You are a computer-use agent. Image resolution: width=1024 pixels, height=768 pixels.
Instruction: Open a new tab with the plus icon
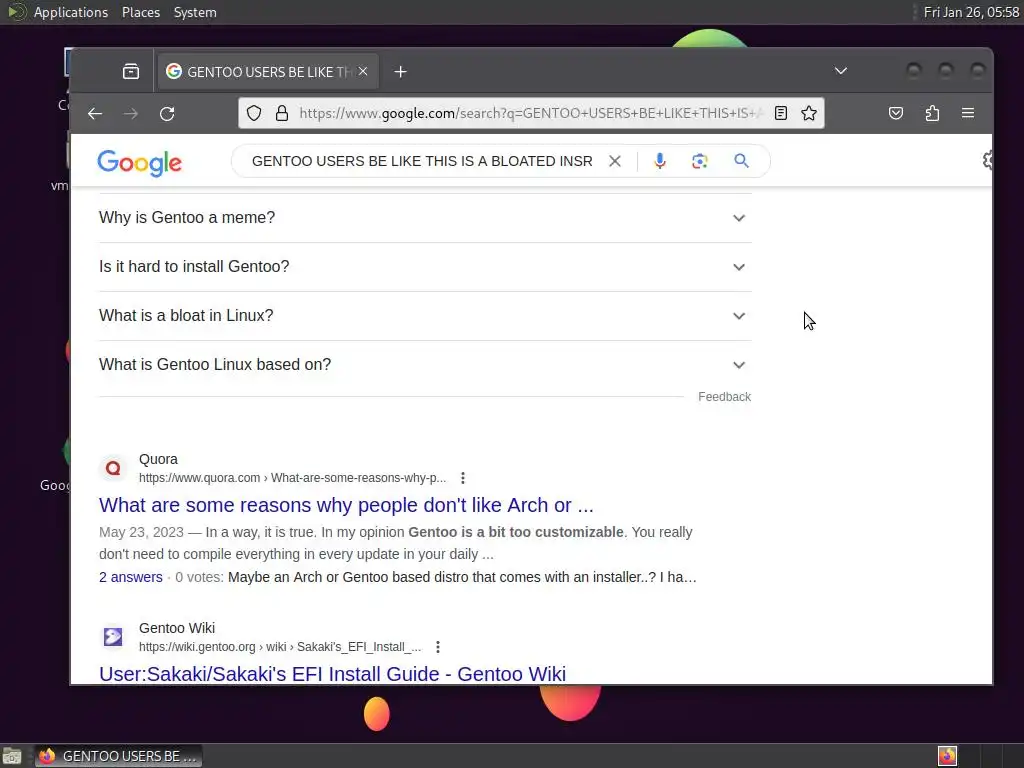point(400,72)
